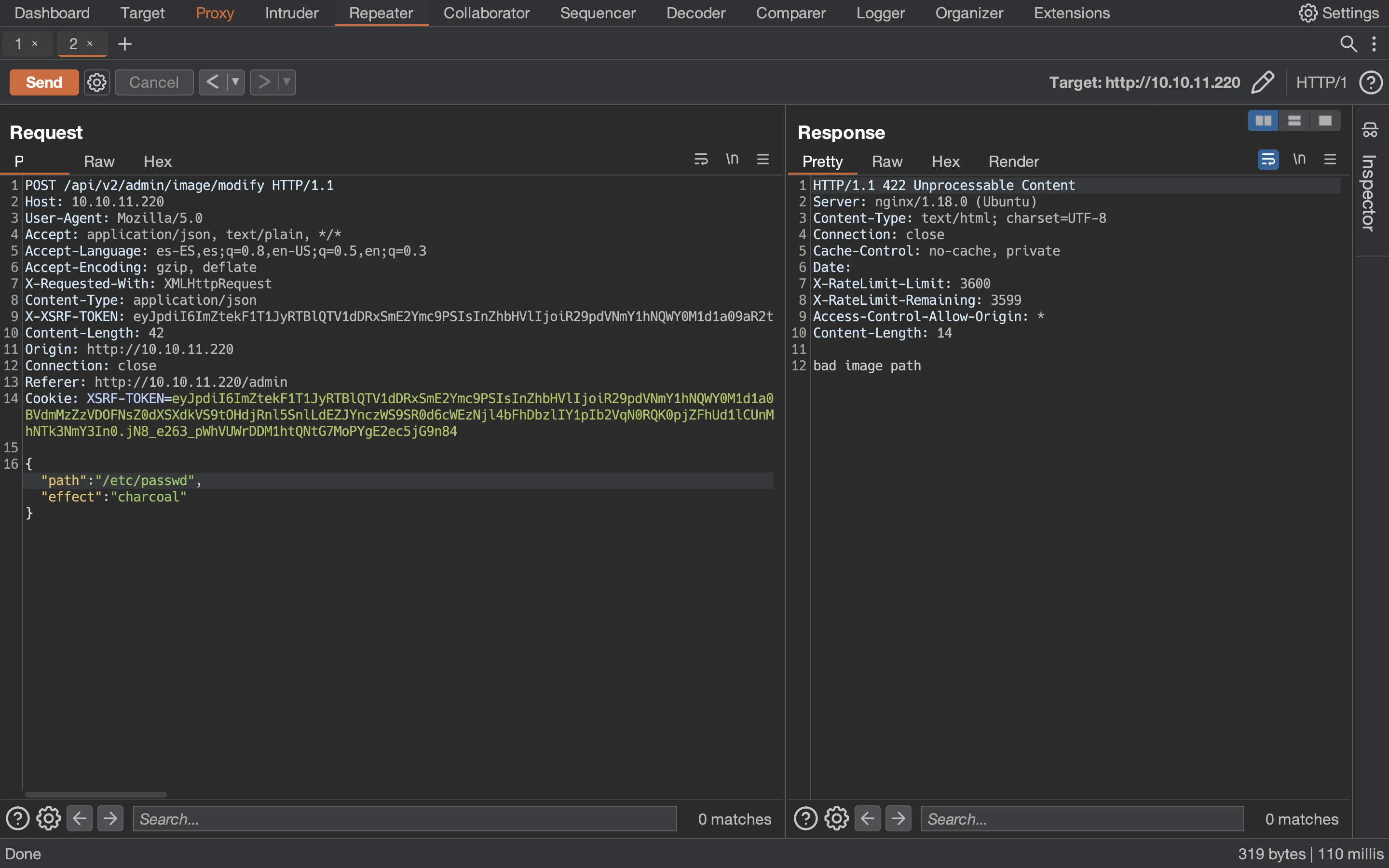The width and height of the screenshot is (1389, 868).
Task: Open the Comparer tab
Action: click(x=790, y=13)
